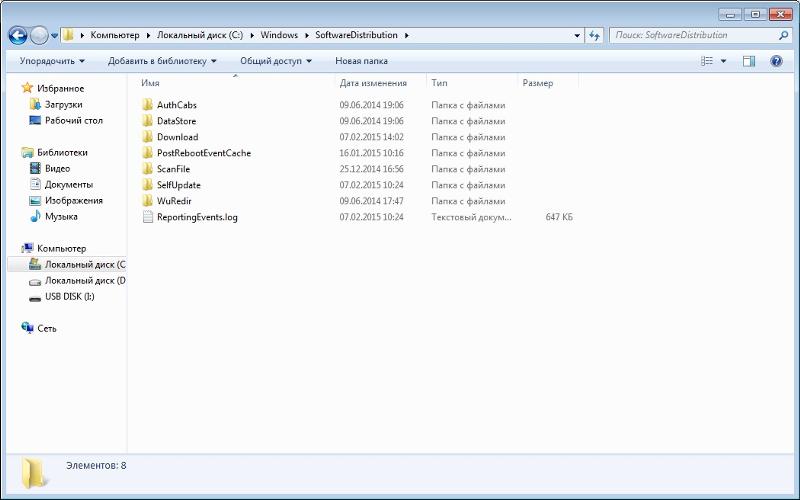This screenshot has height=500, width=800.
Task: Click the date 25.12.2014 16:56 for ScanFile
Action: [371, 169]
